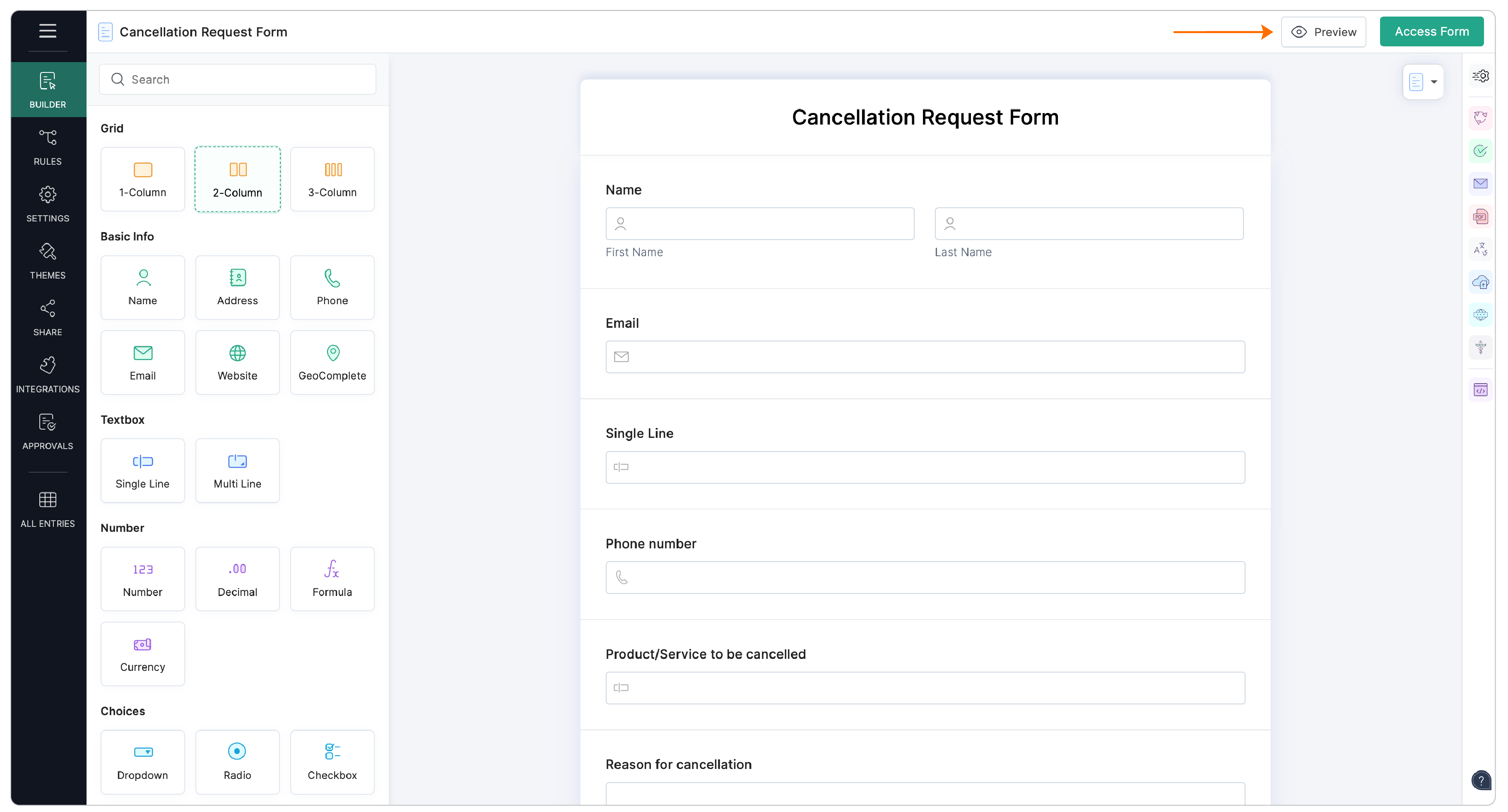This screenshot has width=1508, height=812.
Task: Select the Formula field icon
Action: 332,579
